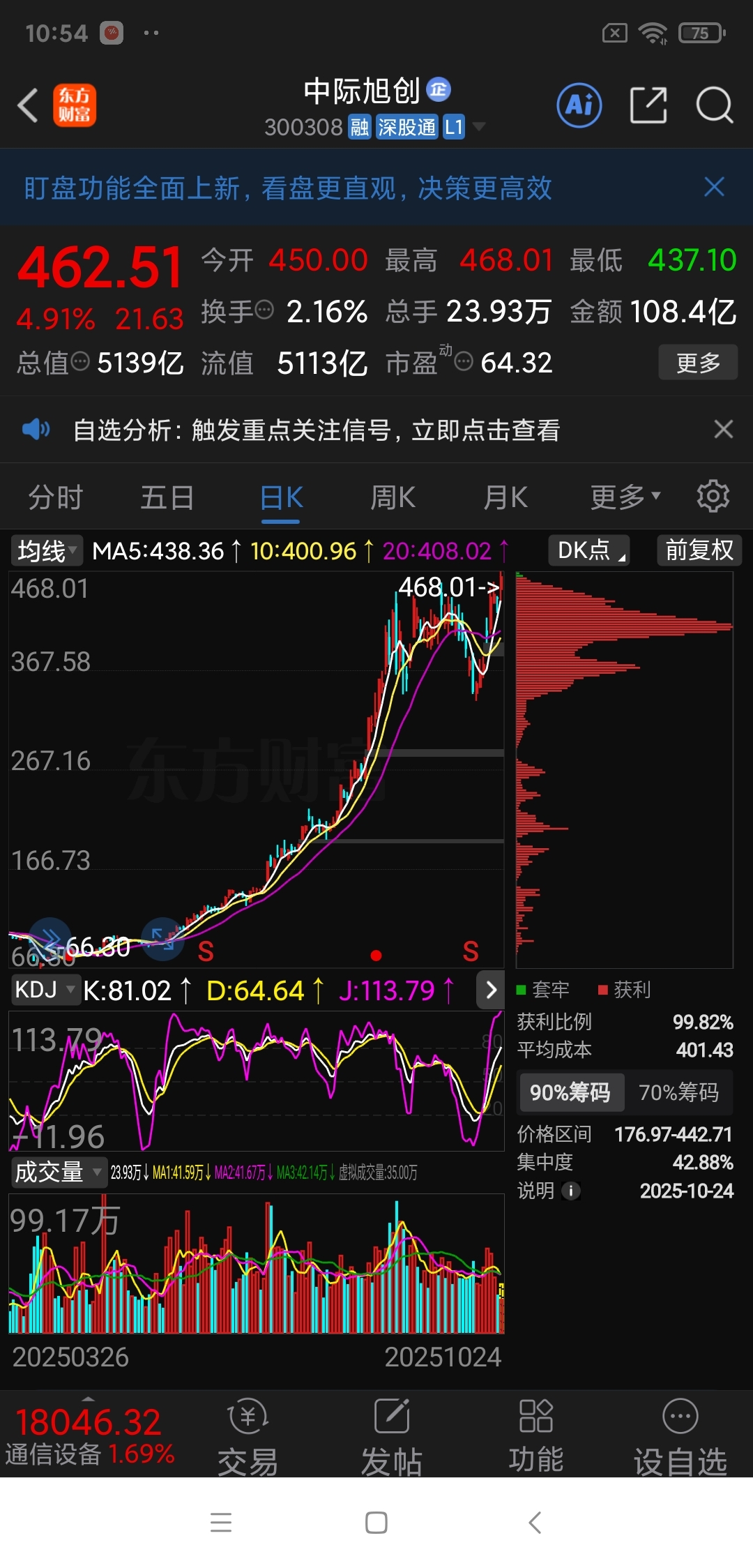Tap the 集中度 42.88% value
Image resolution: width=753 pixels, height=1568 pixels.
click(703, 1162)
